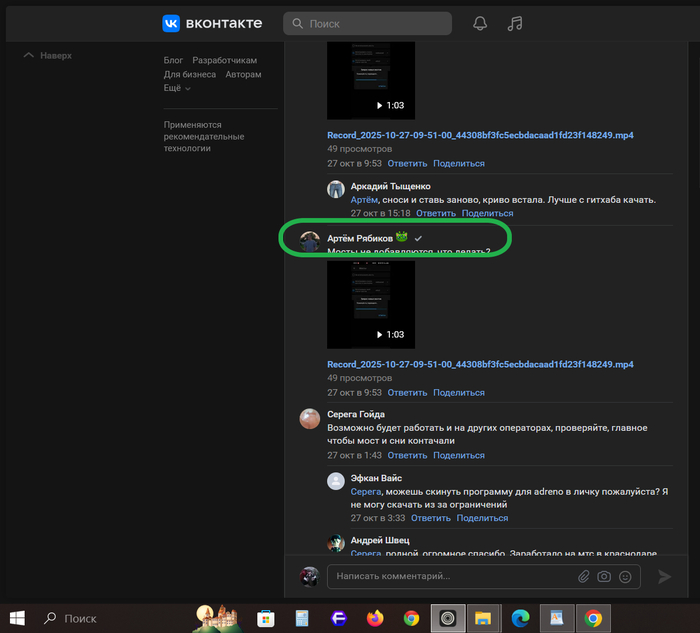Attach a file with the paperclip icon
The height and width of the screenshot is (633, 700).
pyautogui.click(x=584, y=576)
